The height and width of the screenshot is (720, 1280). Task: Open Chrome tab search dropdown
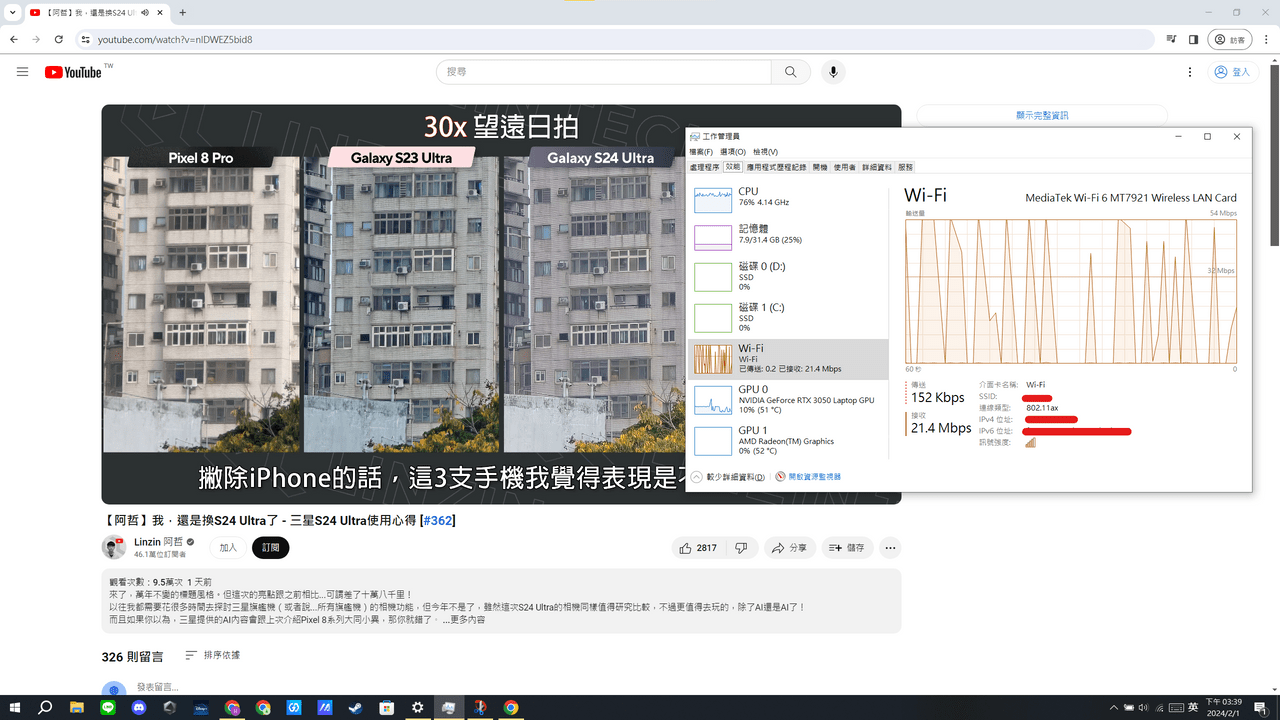(11, 12)
